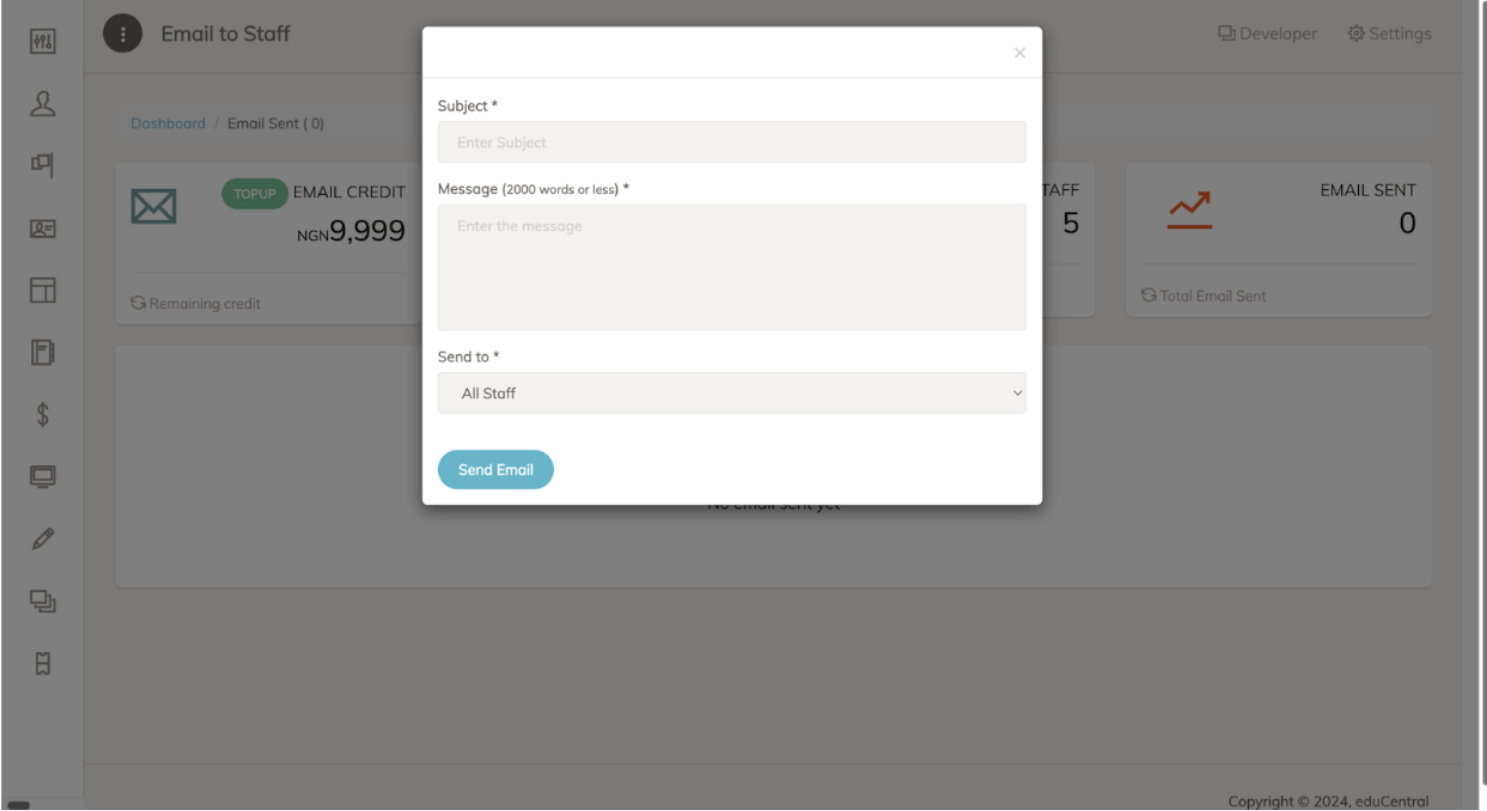Click the monitor screen icon in sidebar

tap(42, 477)
